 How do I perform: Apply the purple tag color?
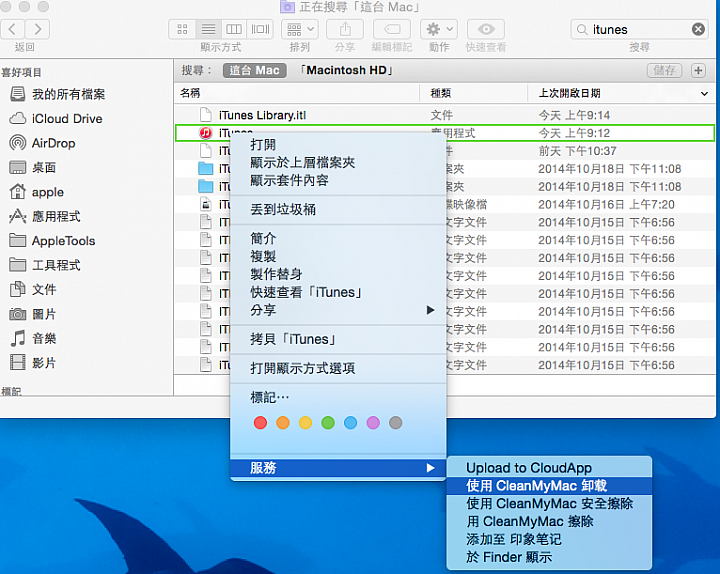(x=373, y=422)
